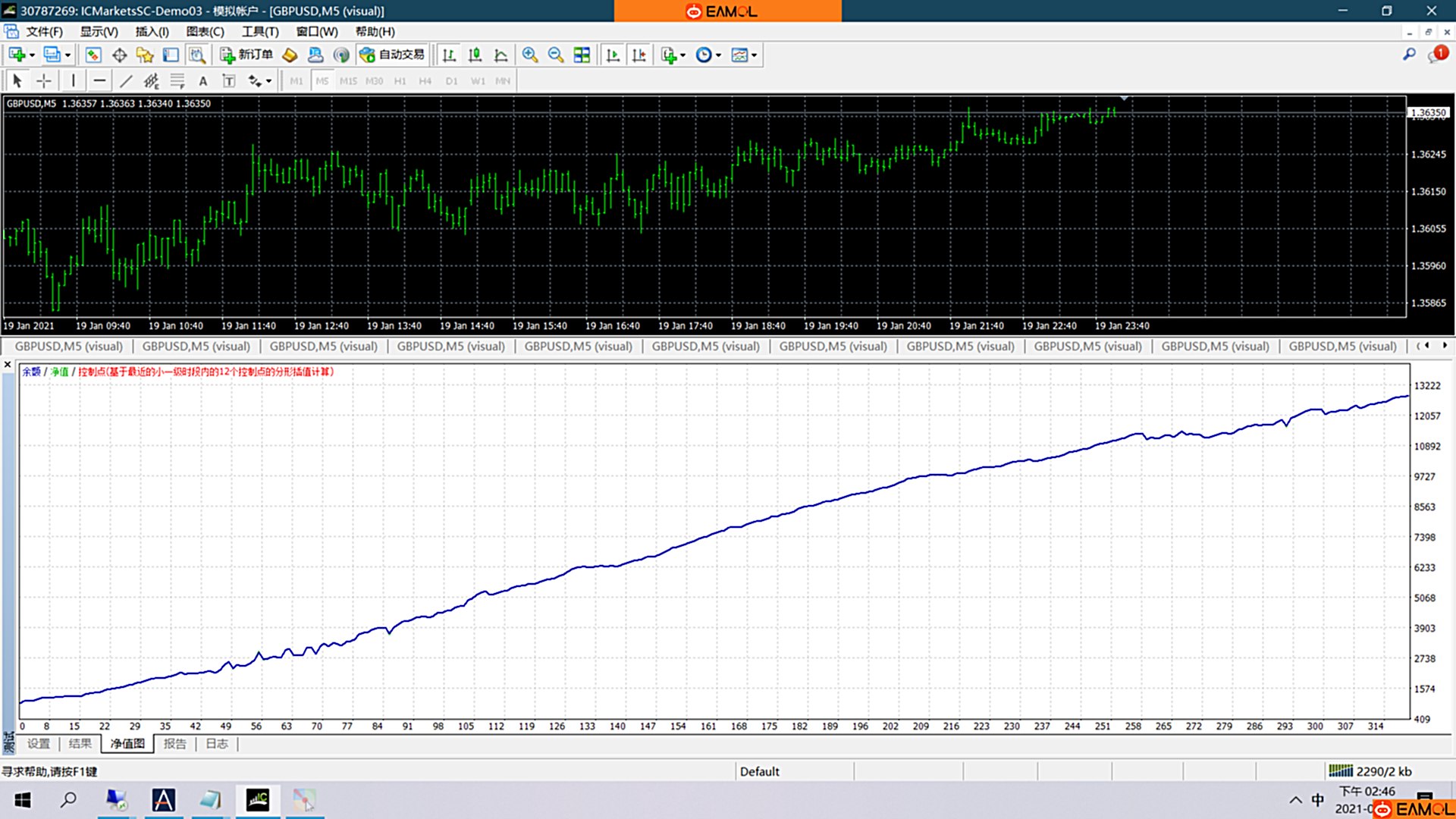Viewport: 1456px width, 819px height.
Task: Select the crosshair tool
Action: tap(44, 80)
